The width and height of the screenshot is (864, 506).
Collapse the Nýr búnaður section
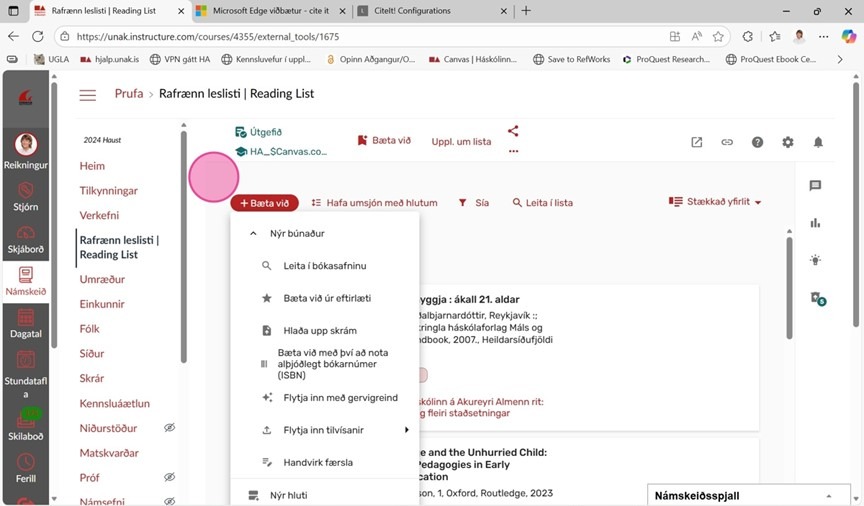click(x=252, y=233)
